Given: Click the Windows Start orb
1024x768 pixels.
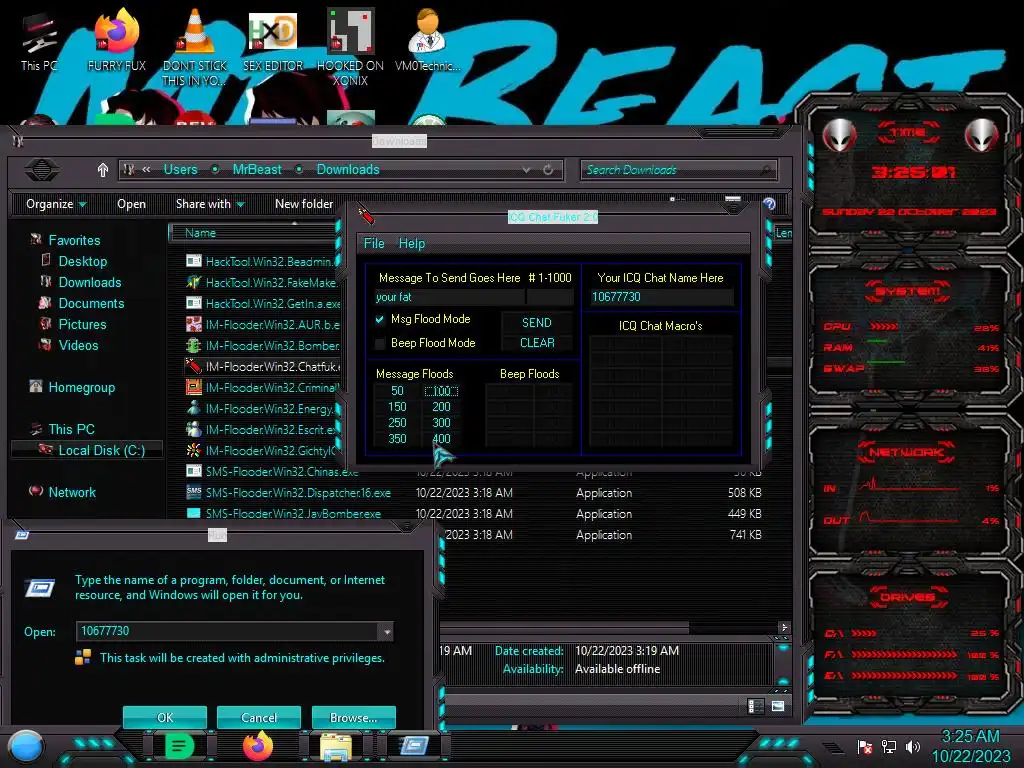Looking at the screenshot, I should [27, 747].
